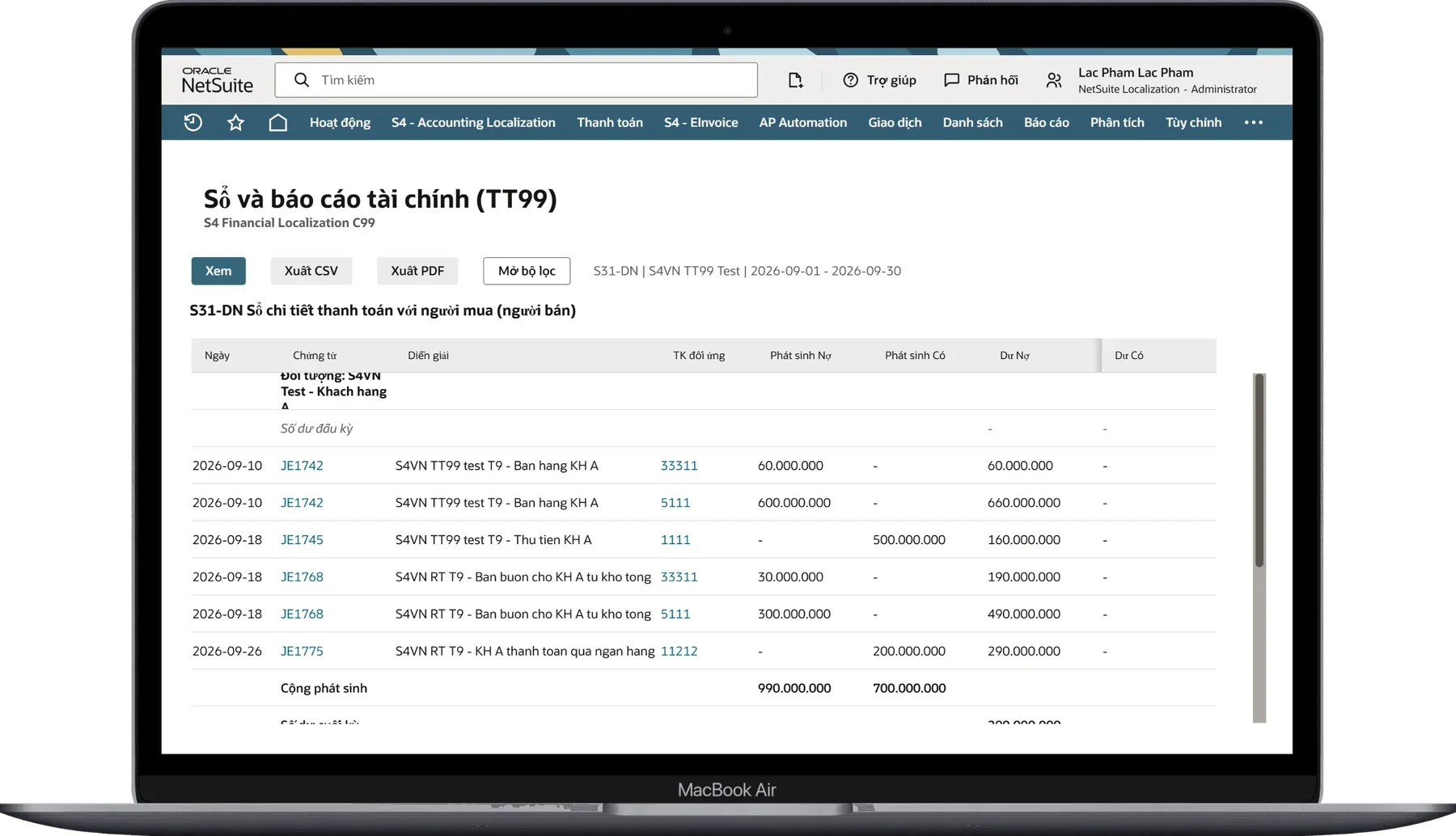
Task: Click the Lac Pham Lac Pham user name
Action: 1136,72
